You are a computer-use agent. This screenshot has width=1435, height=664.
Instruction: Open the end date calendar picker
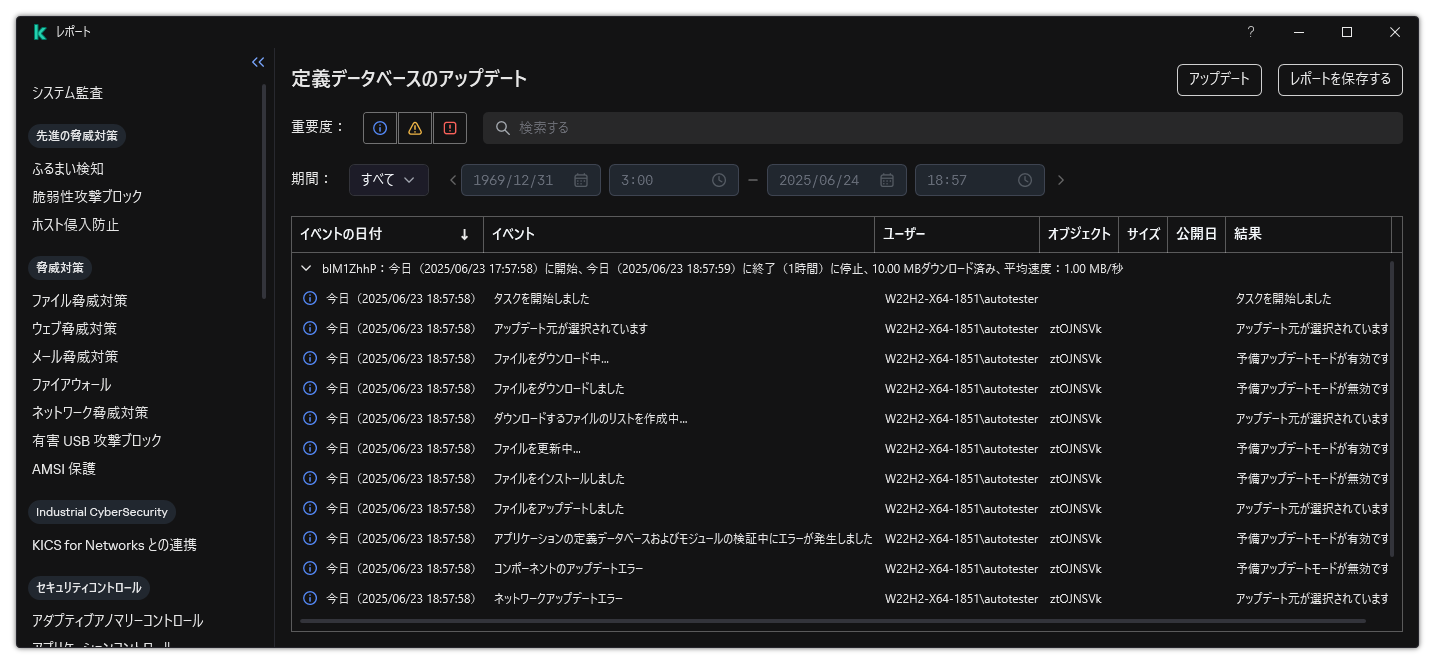(886, 180)
